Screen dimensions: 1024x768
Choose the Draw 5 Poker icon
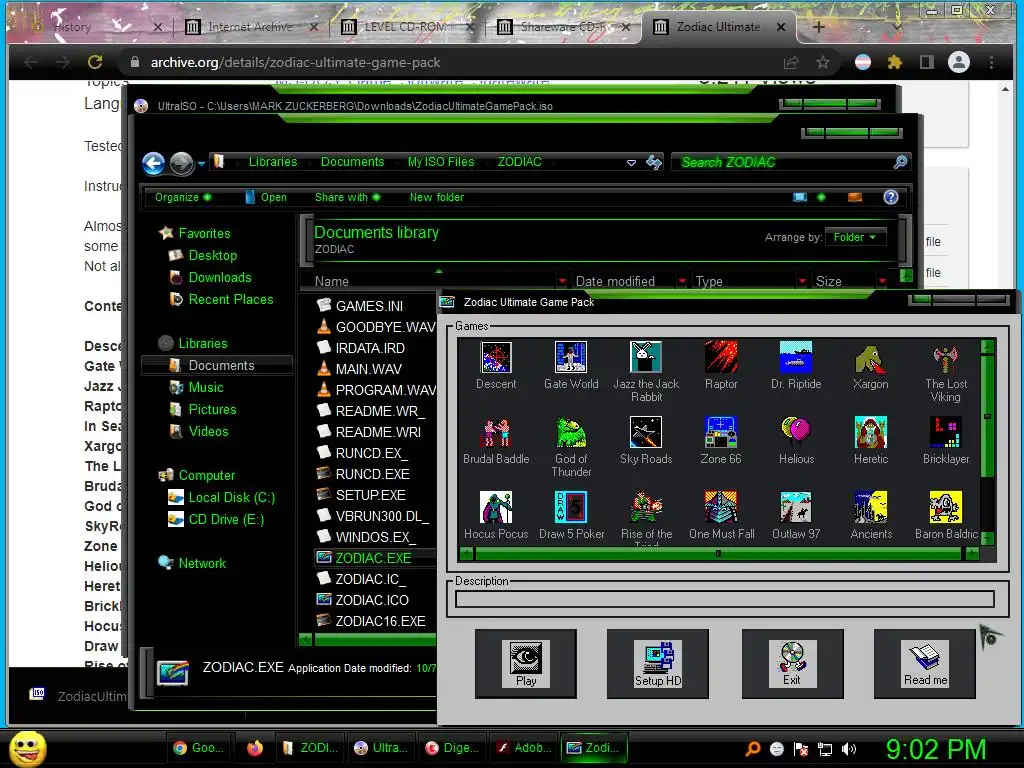pos(571,507)
